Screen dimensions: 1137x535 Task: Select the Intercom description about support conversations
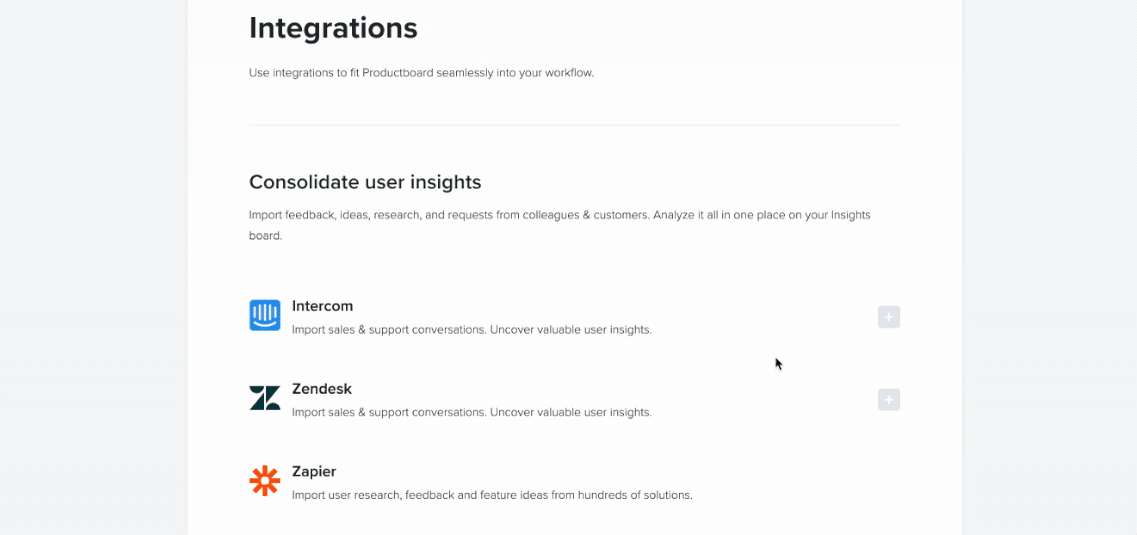tap(471, 329)
